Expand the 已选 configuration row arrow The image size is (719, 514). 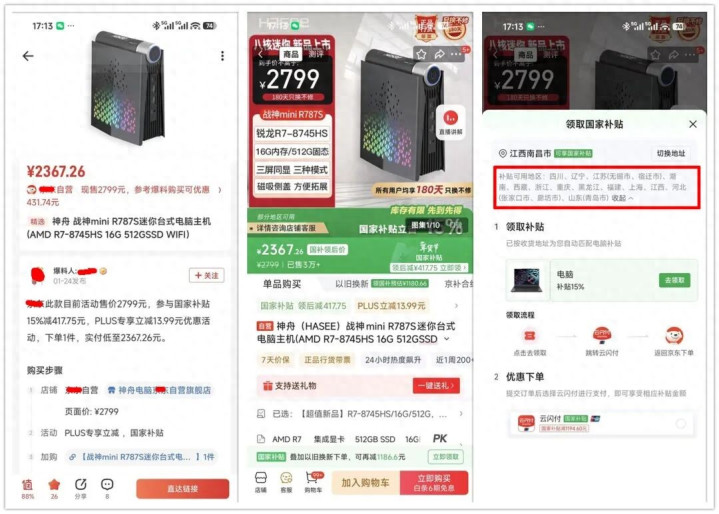point(461,414)
